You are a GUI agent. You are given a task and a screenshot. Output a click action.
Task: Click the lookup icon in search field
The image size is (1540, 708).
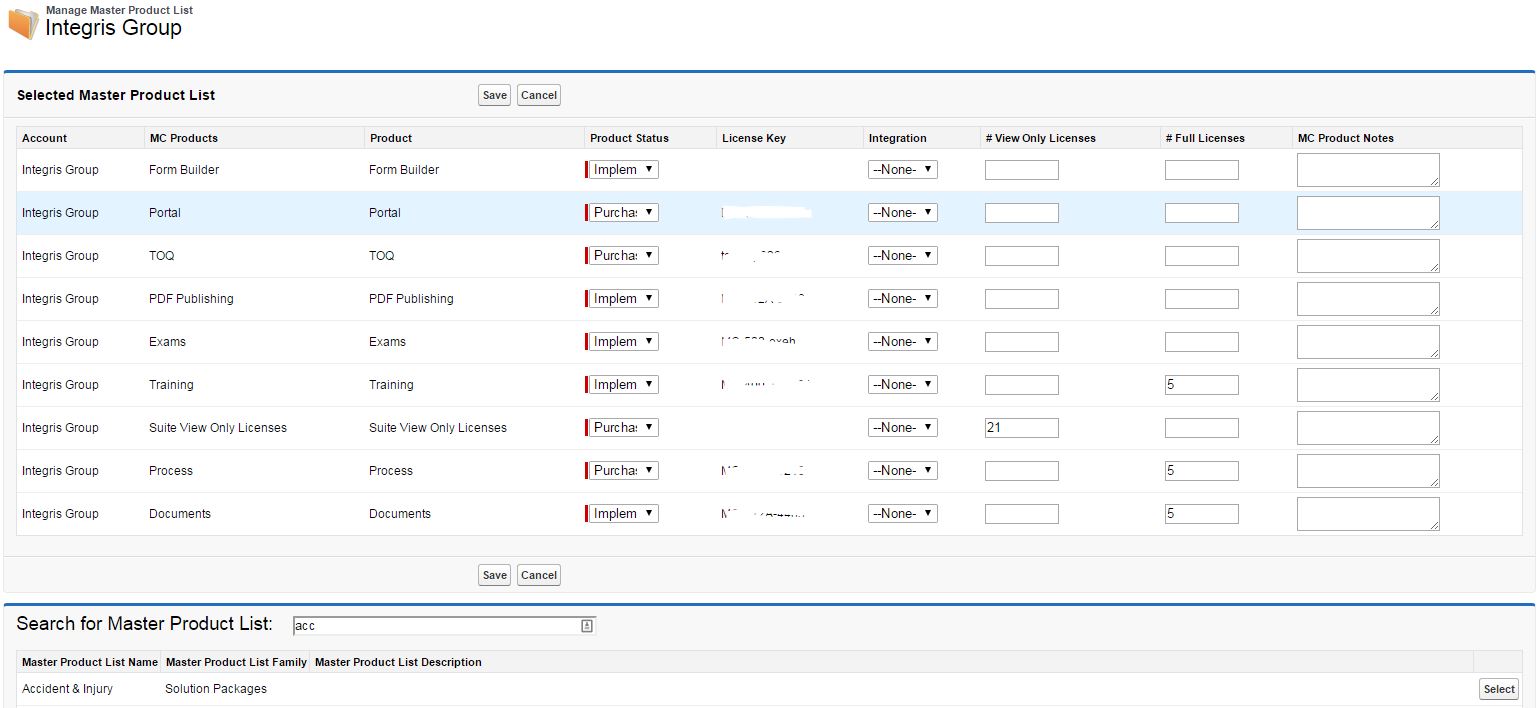[587, 626]
